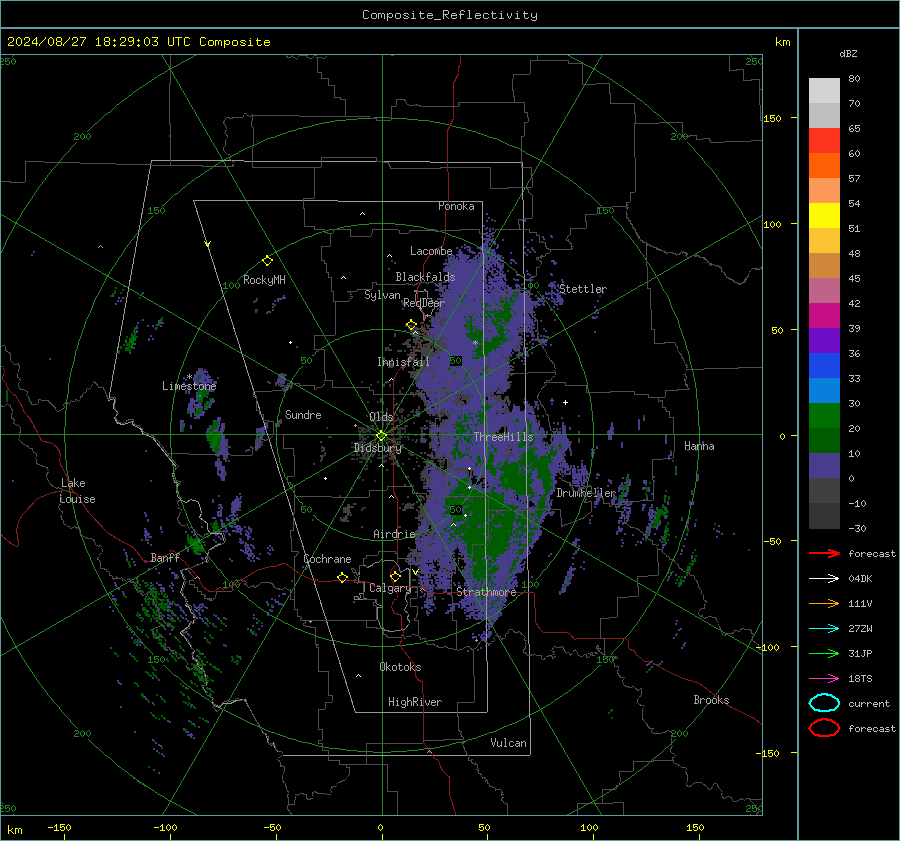Select the 80 dBZ color swatch
The image size is (900, 841).
pyautogui.click(x=824, y=91)
